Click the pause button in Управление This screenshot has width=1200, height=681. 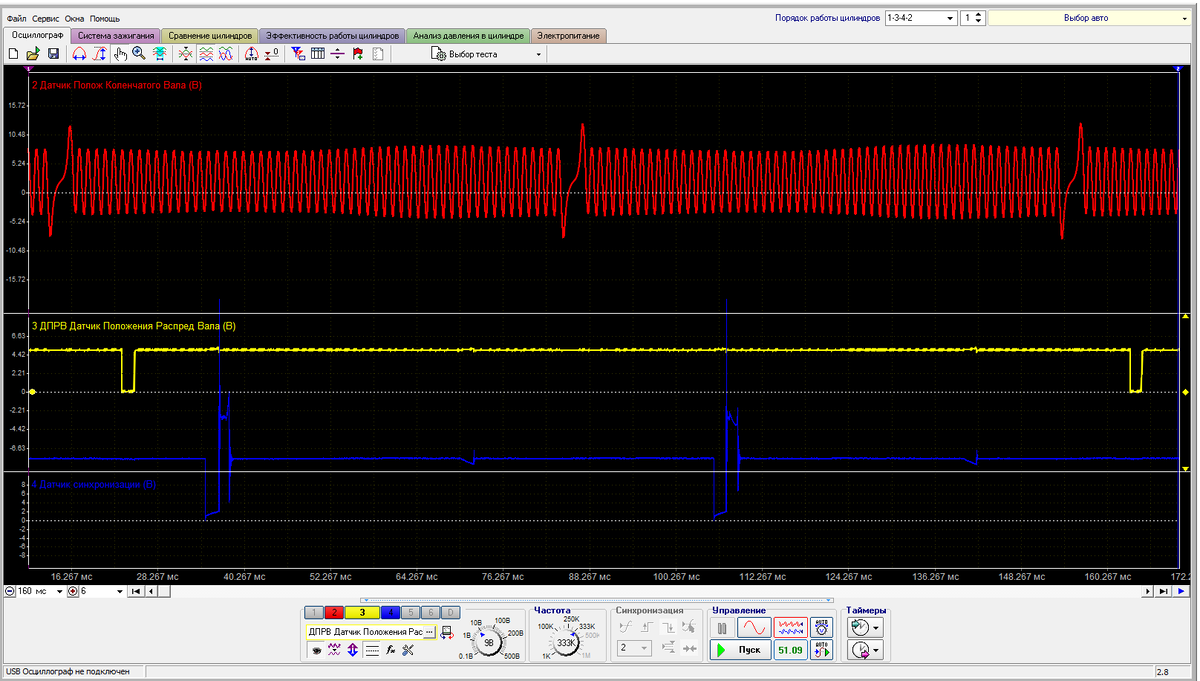coord(722,627)
